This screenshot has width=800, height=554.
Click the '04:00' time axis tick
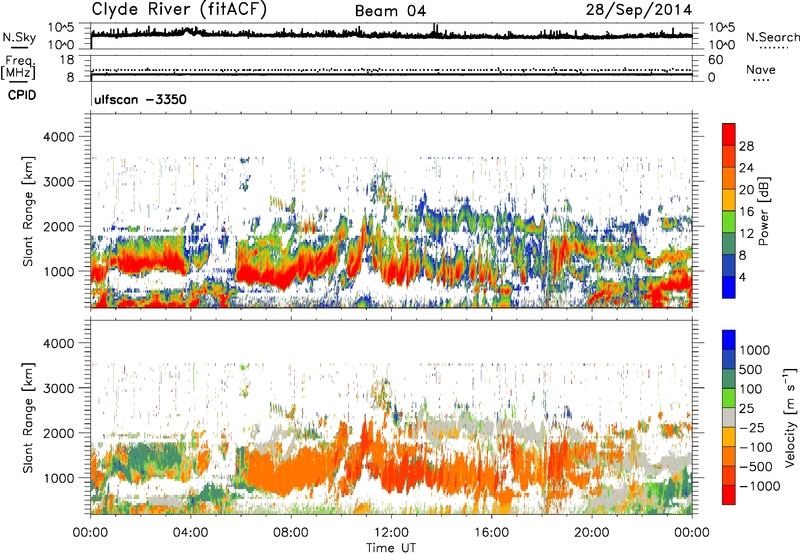coord(190,533)
